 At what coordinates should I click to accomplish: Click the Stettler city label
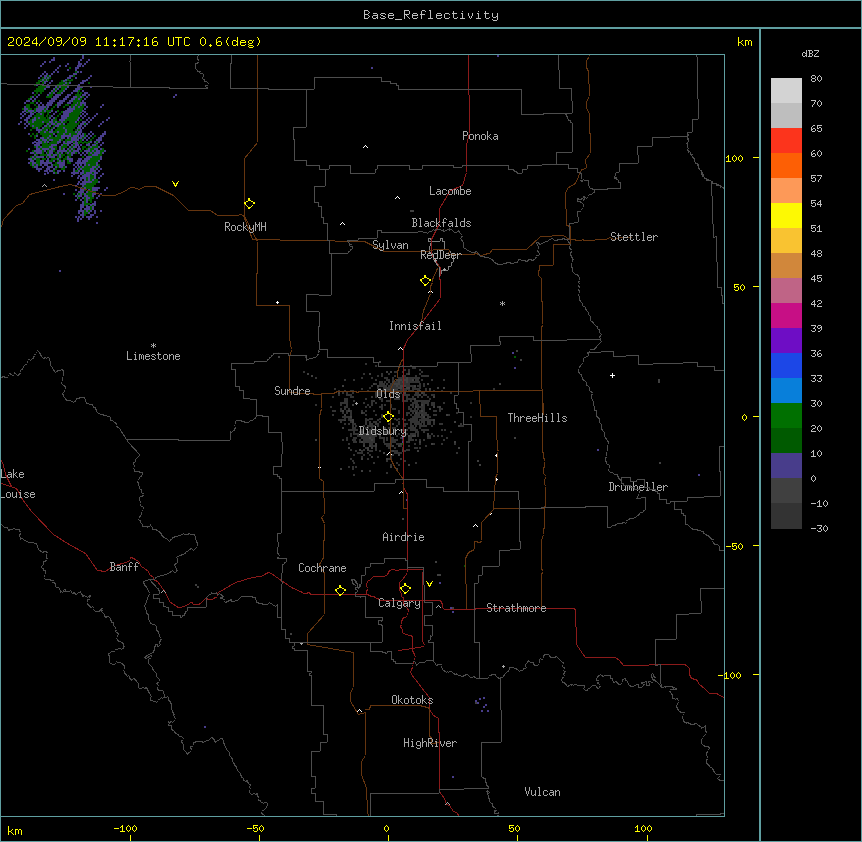[x=634, y=237]
